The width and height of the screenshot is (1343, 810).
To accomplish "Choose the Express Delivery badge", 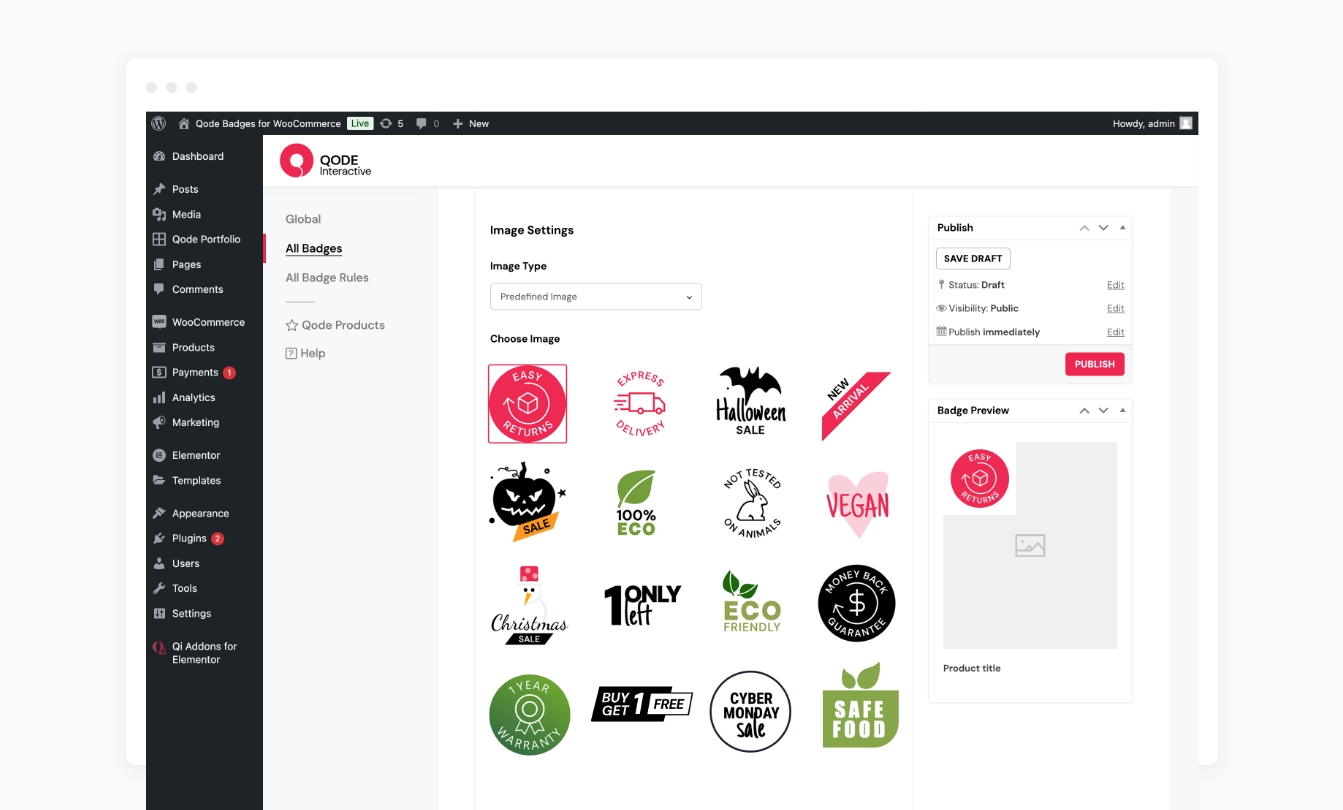I will point(639,403).
